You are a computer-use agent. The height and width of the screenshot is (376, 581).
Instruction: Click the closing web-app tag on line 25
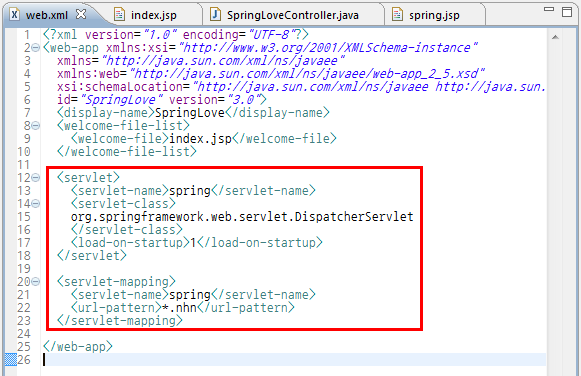coord(77,347)
